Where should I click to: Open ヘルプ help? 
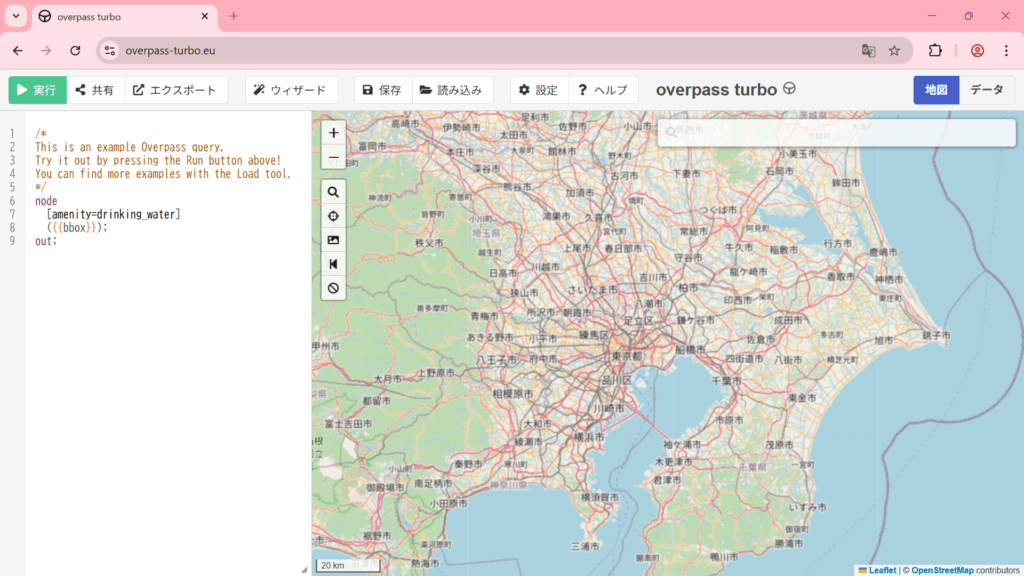click(603, 90)
